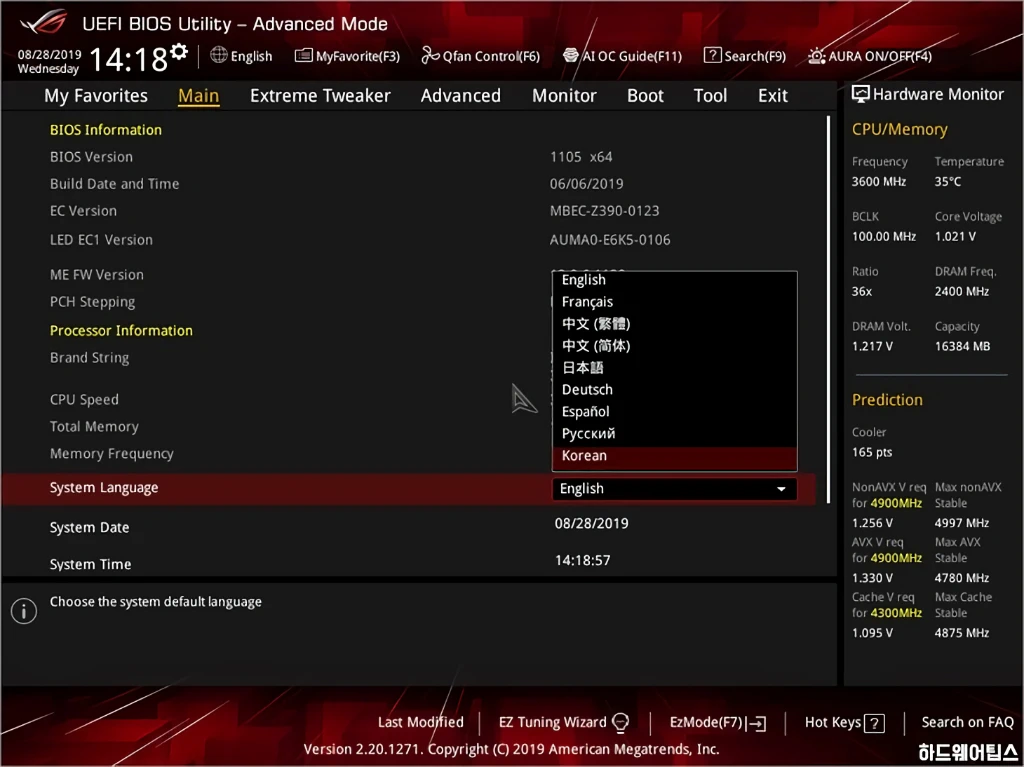Choose Русский in the language list
Viewport: 1024px width, 767px height.
[675, 434]
